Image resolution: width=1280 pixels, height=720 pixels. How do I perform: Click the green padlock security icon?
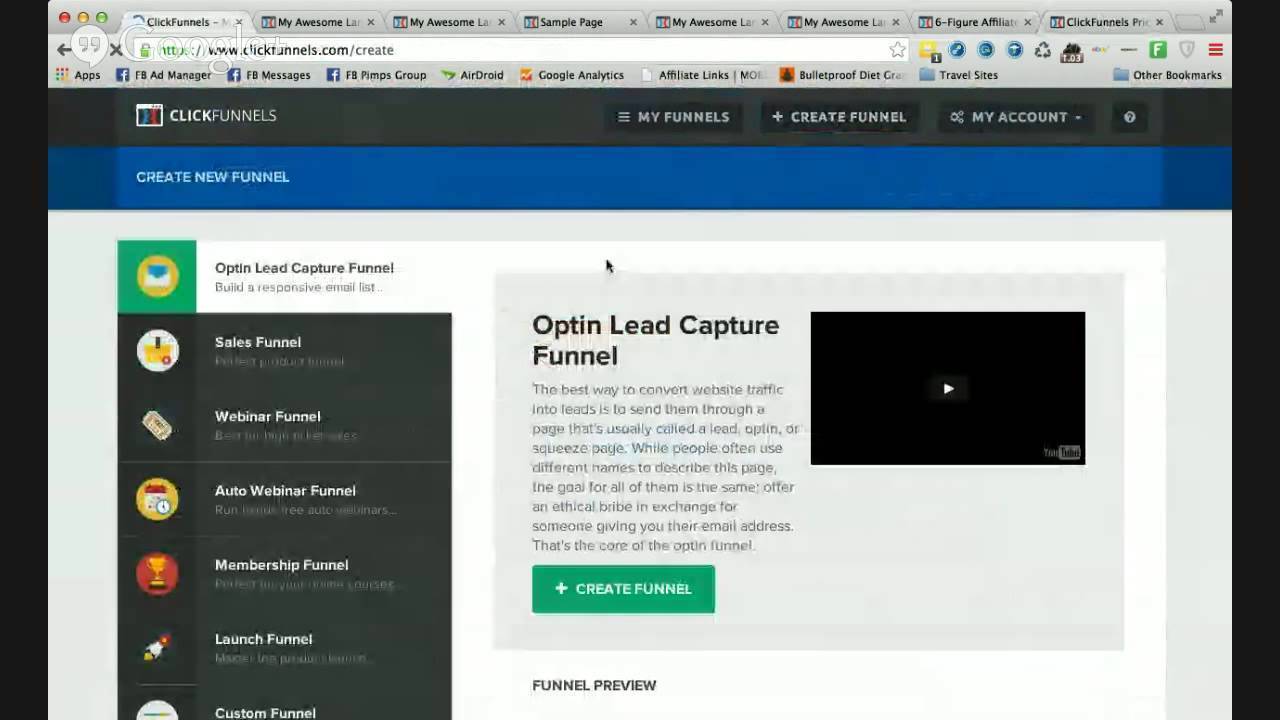click(145, 50)
